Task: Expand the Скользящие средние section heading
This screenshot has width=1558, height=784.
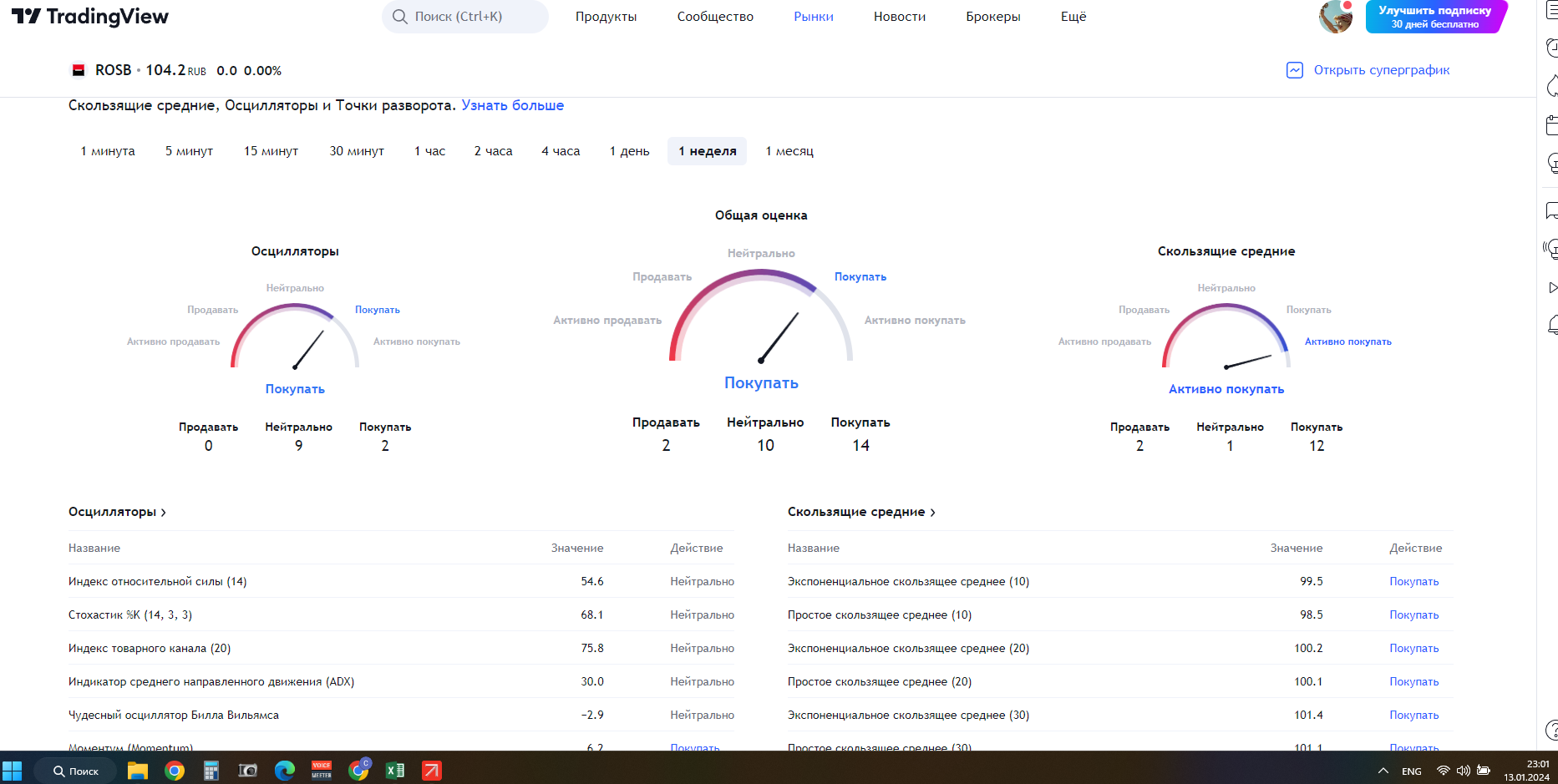Action: tap(860, 512)
